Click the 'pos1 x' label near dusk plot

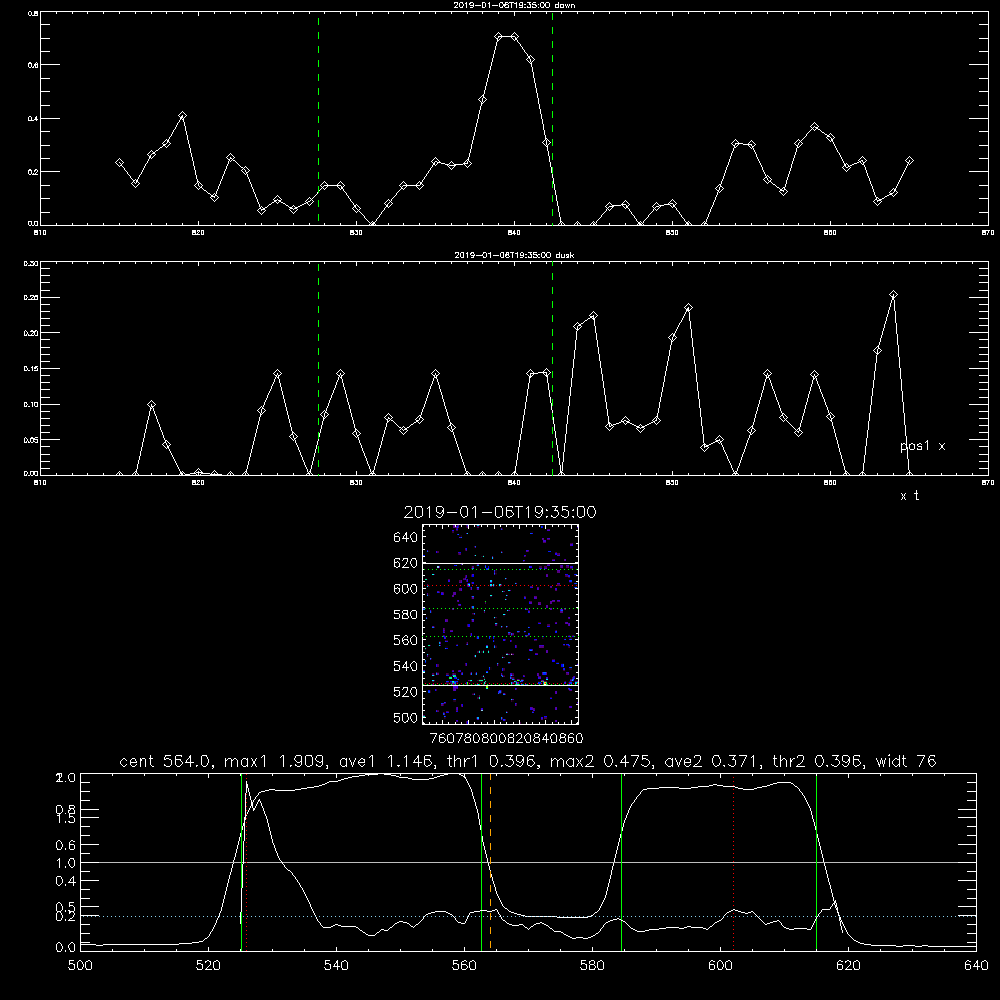tap(922, 446)
